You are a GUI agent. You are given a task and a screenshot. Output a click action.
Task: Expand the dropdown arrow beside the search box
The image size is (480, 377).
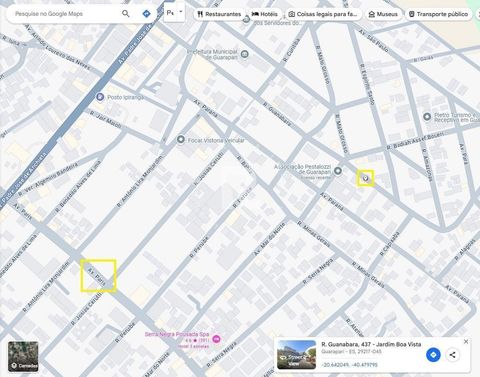click(181, 12)
